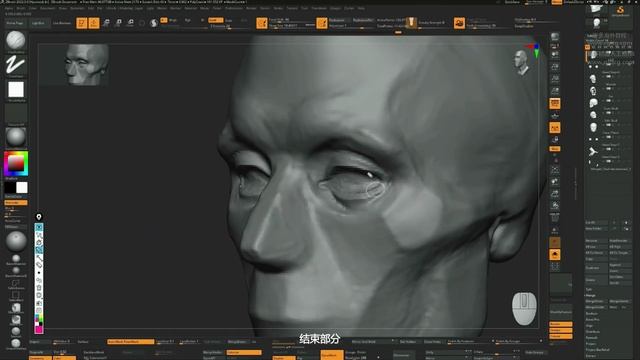Open the empty texture selector slot
The image size is (640, 360).
point(16,113)
